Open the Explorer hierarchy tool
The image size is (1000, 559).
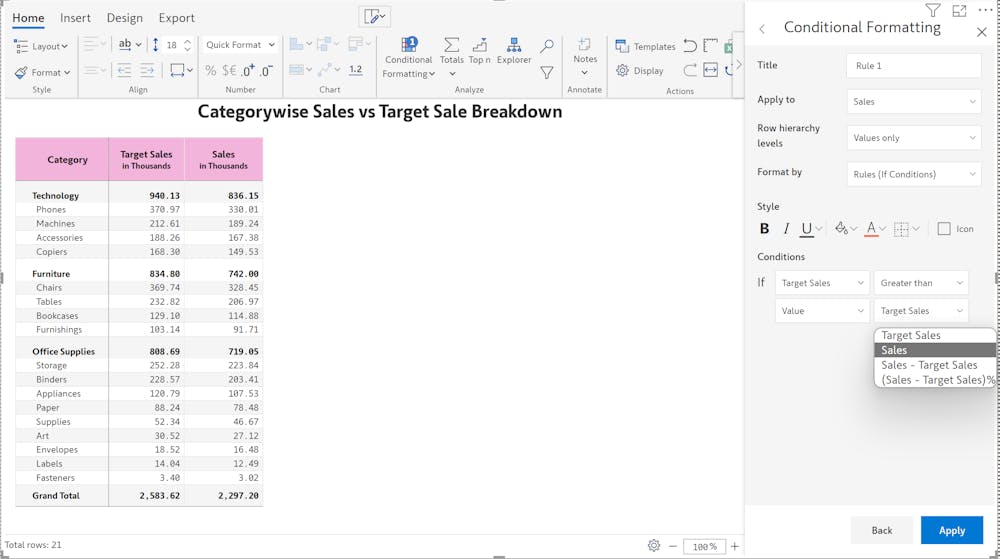point(513,45)
